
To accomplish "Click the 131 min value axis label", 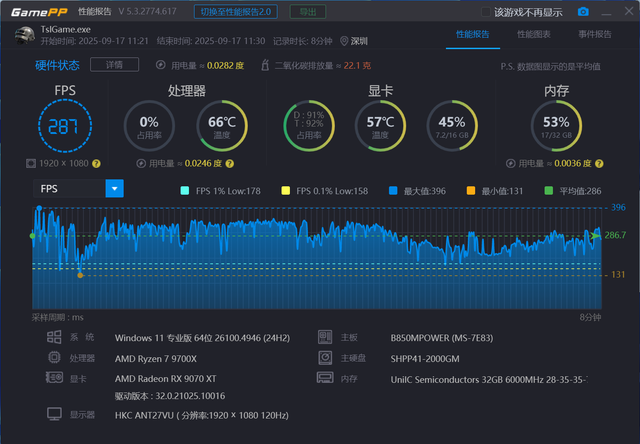I will 618,275.
